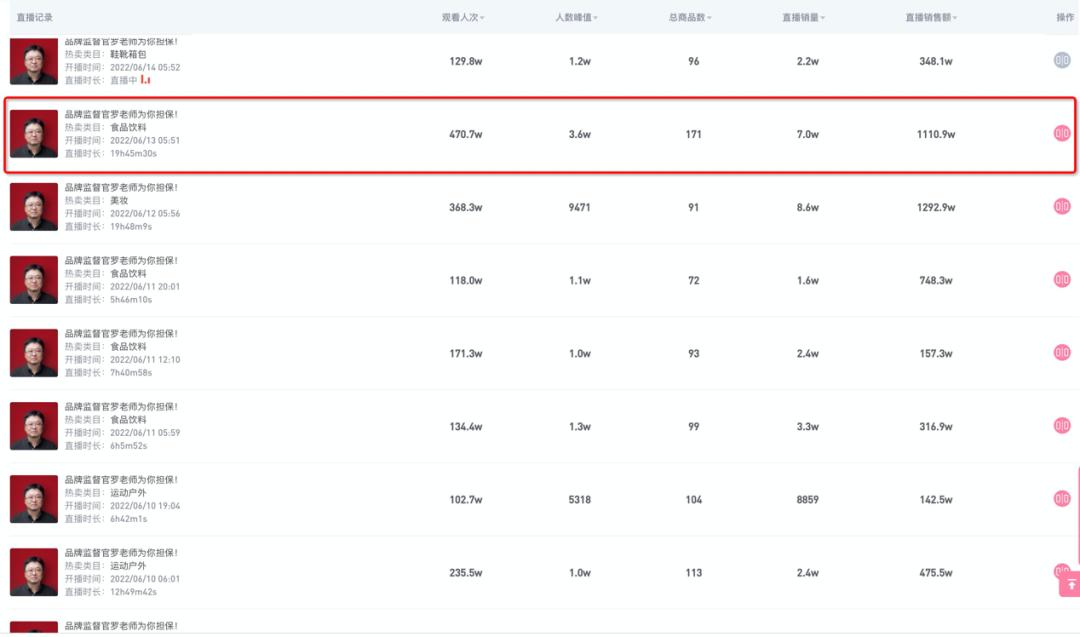1080x637 pixels.
Task: Sort by 观看人次 column header
Action: coord(463,18)
